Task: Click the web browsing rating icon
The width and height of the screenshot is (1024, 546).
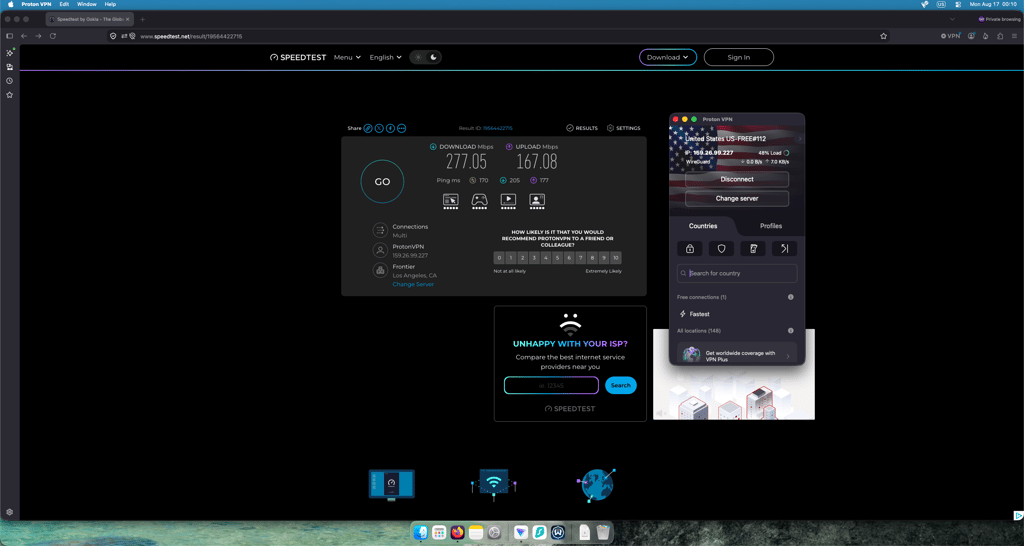Action: 451,200
